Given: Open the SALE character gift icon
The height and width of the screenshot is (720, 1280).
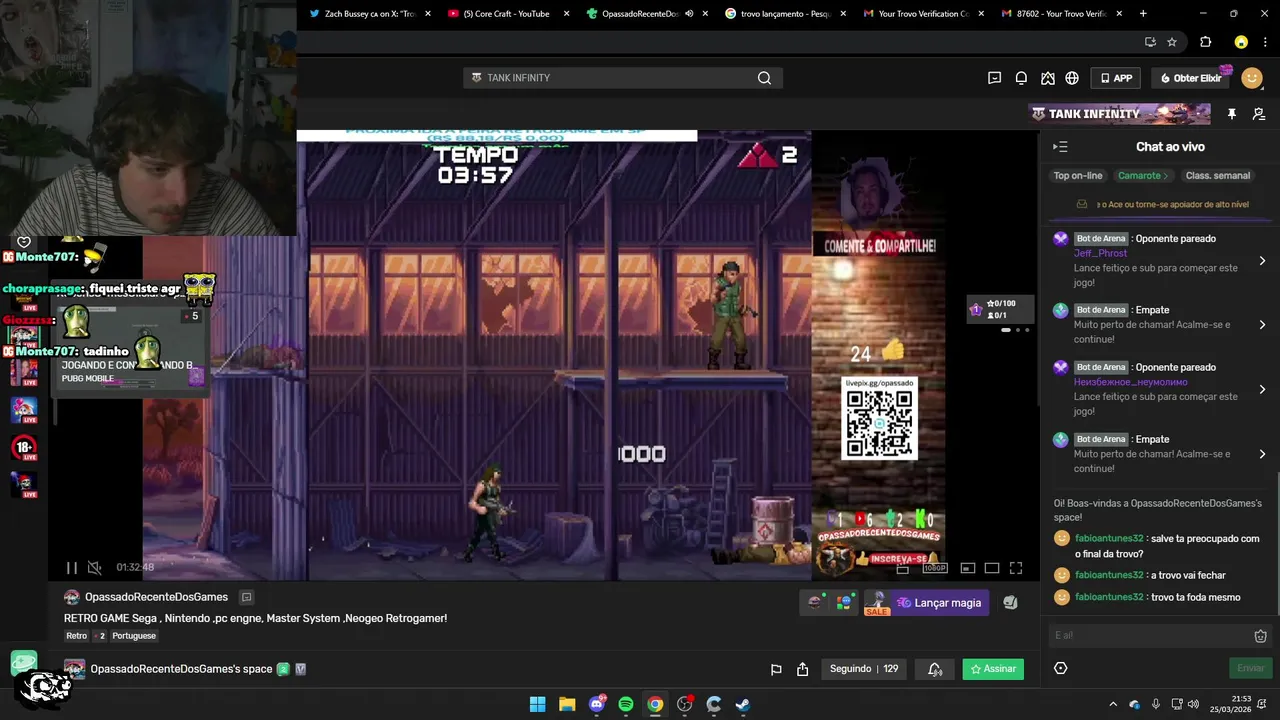Looking at the screenshot, I should [876, 603].
